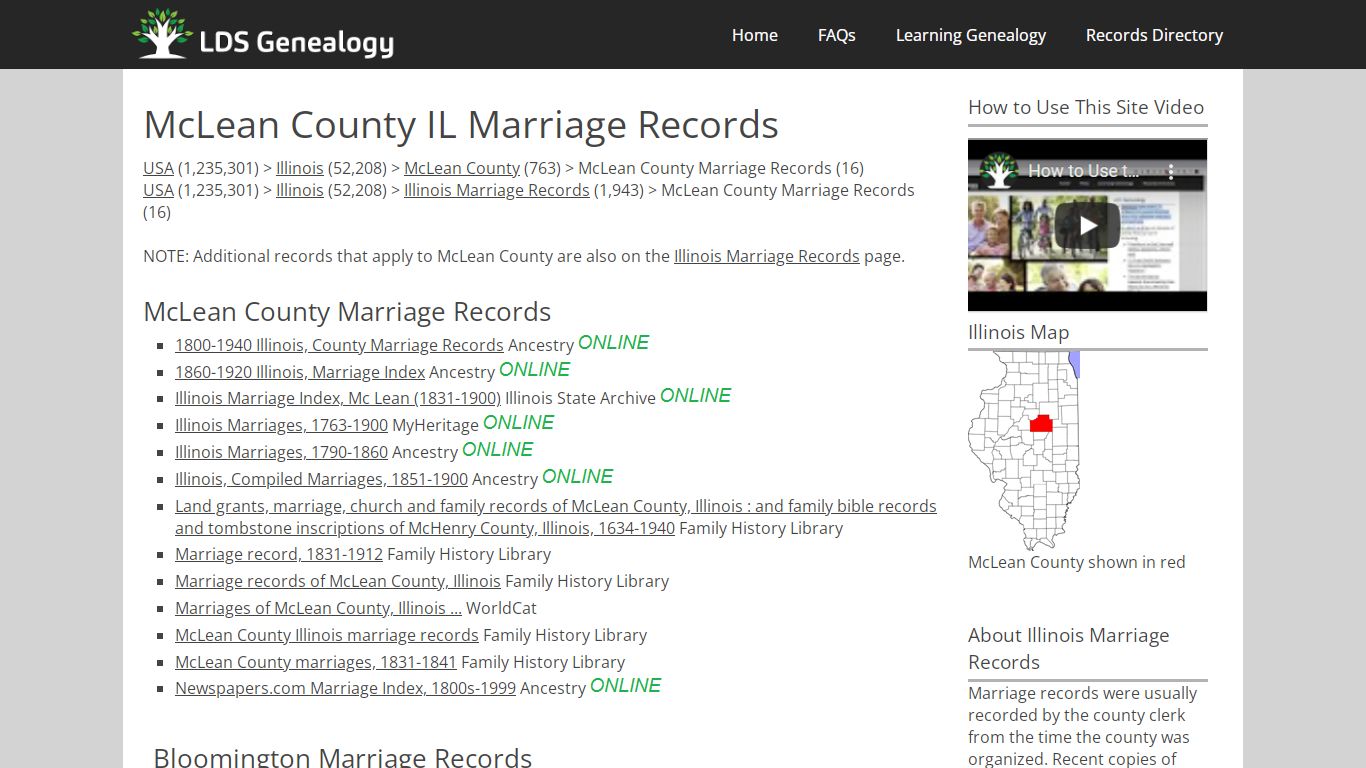Screen dimensions: 1366x768
Task: Open 1800-1940 Illinois, County Marriage Records
Action: pyautogui.click(x=339, y=345)
